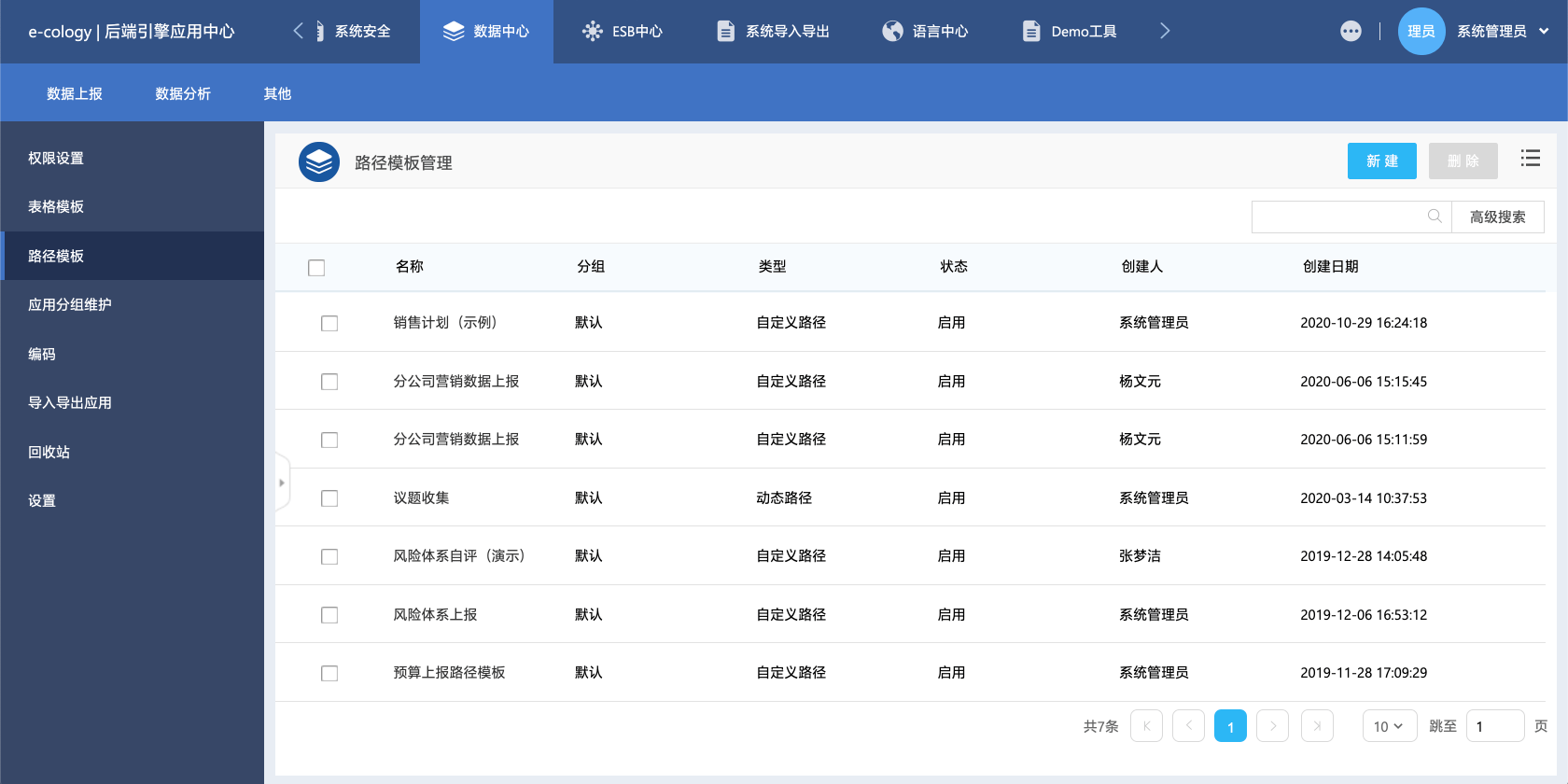Viewport: 1568px width, 784px height.
Task: Click the 理员 user avatar
Action: 1421,31
